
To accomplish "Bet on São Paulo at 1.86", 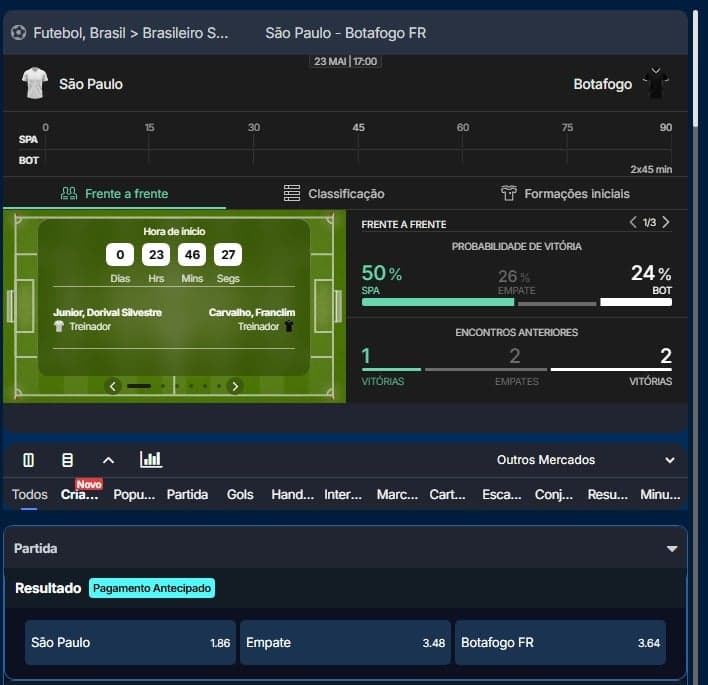I will coord(130,643).
